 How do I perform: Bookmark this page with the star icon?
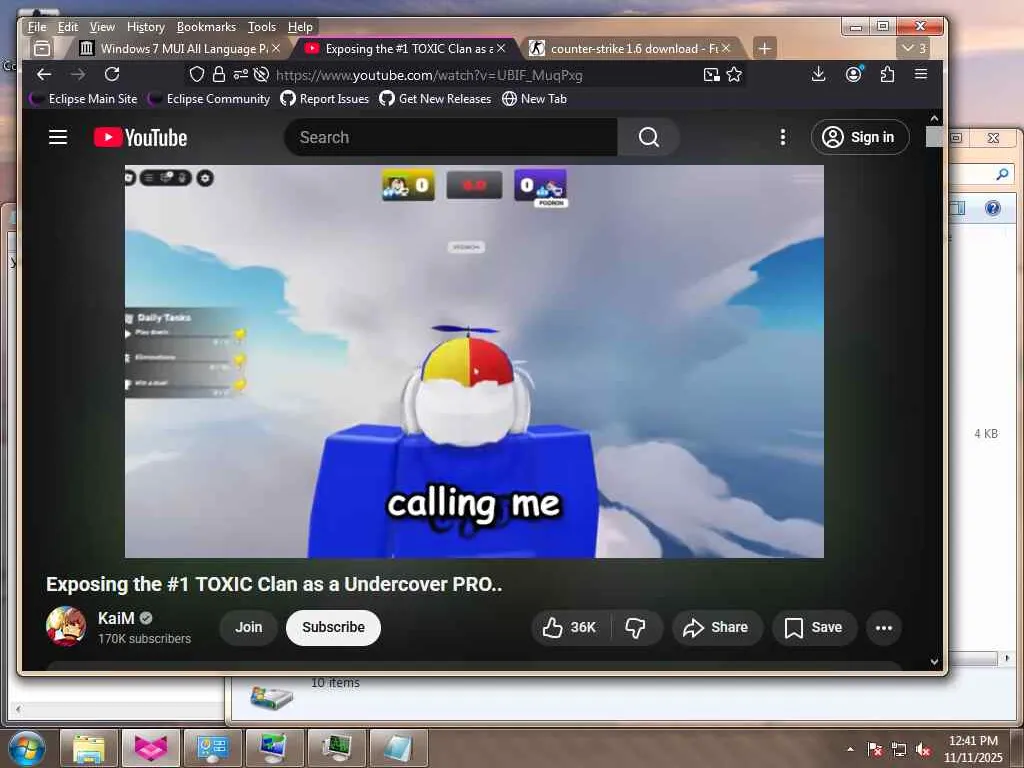click(x=734, y=74)
